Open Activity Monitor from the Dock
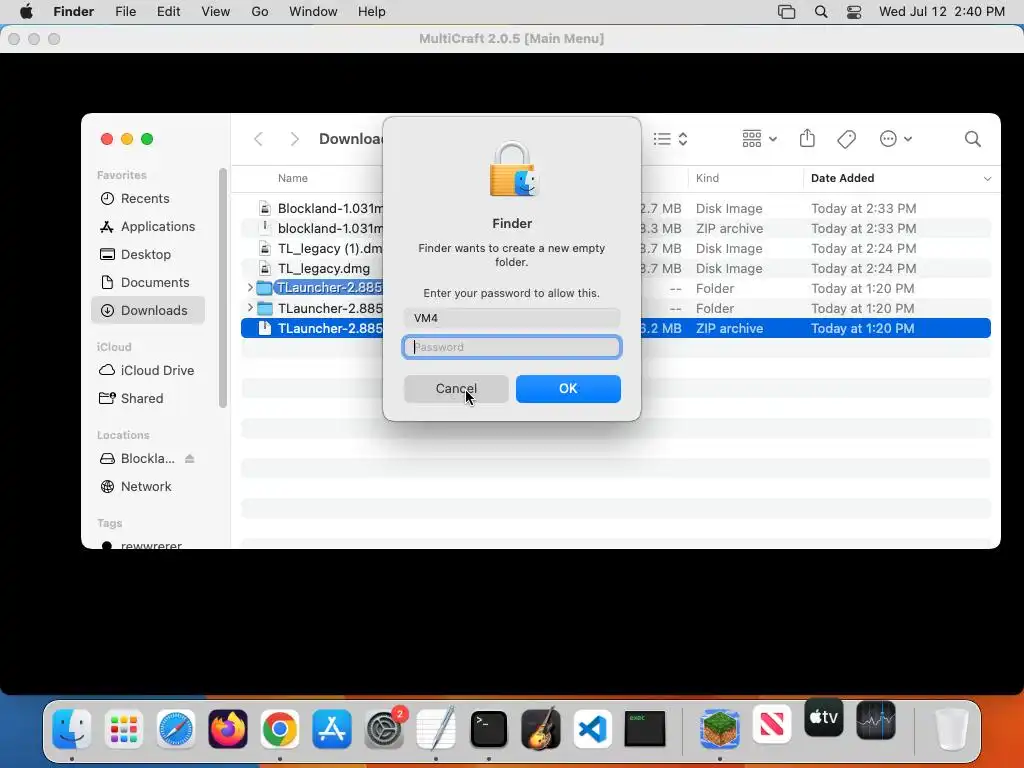 (x=876, y=720)
